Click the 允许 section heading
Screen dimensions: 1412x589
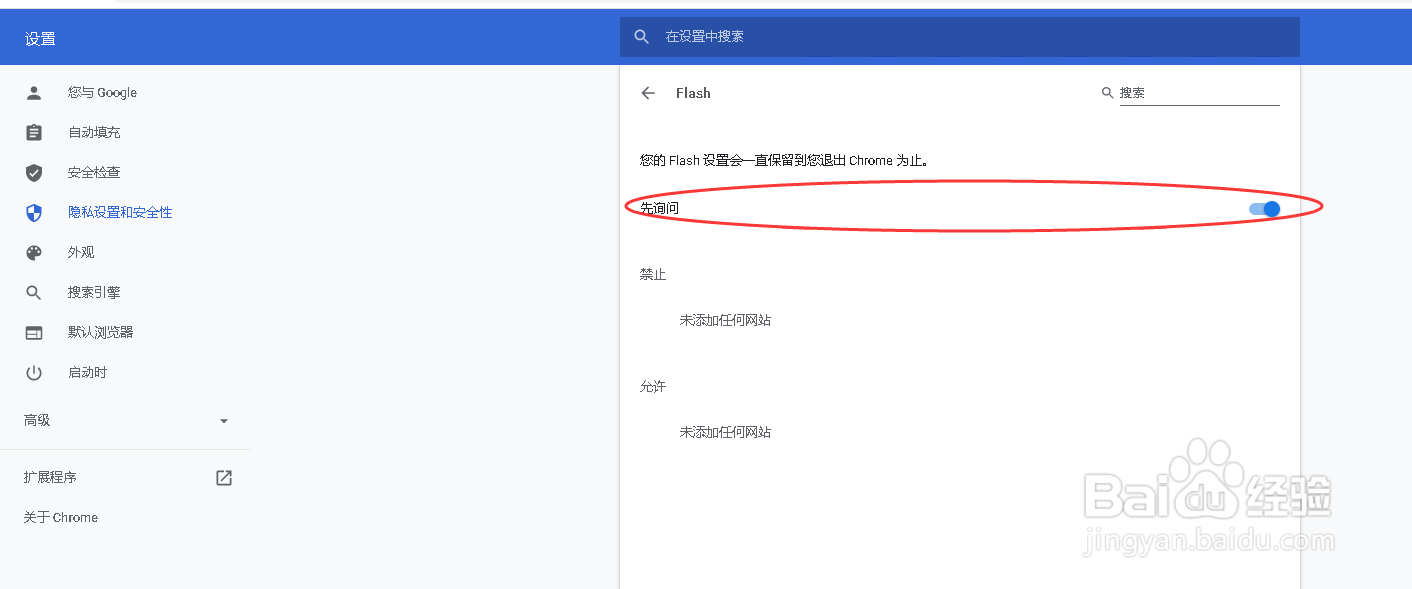click(x=653, y=386)
